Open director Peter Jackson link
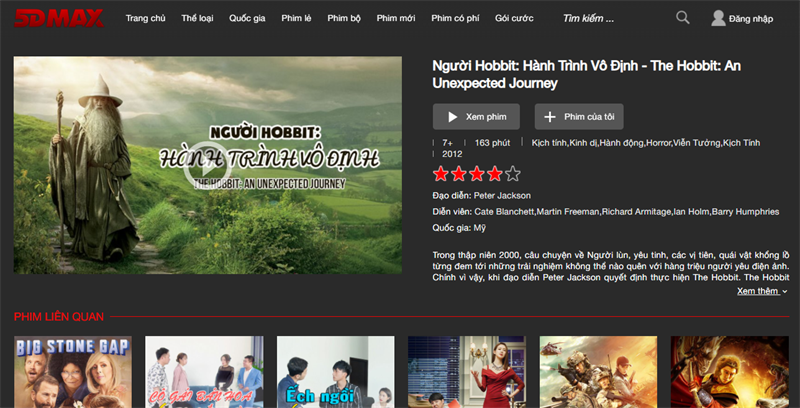The width and height of the screenshot is (800, 408). [x=502, y=195]
